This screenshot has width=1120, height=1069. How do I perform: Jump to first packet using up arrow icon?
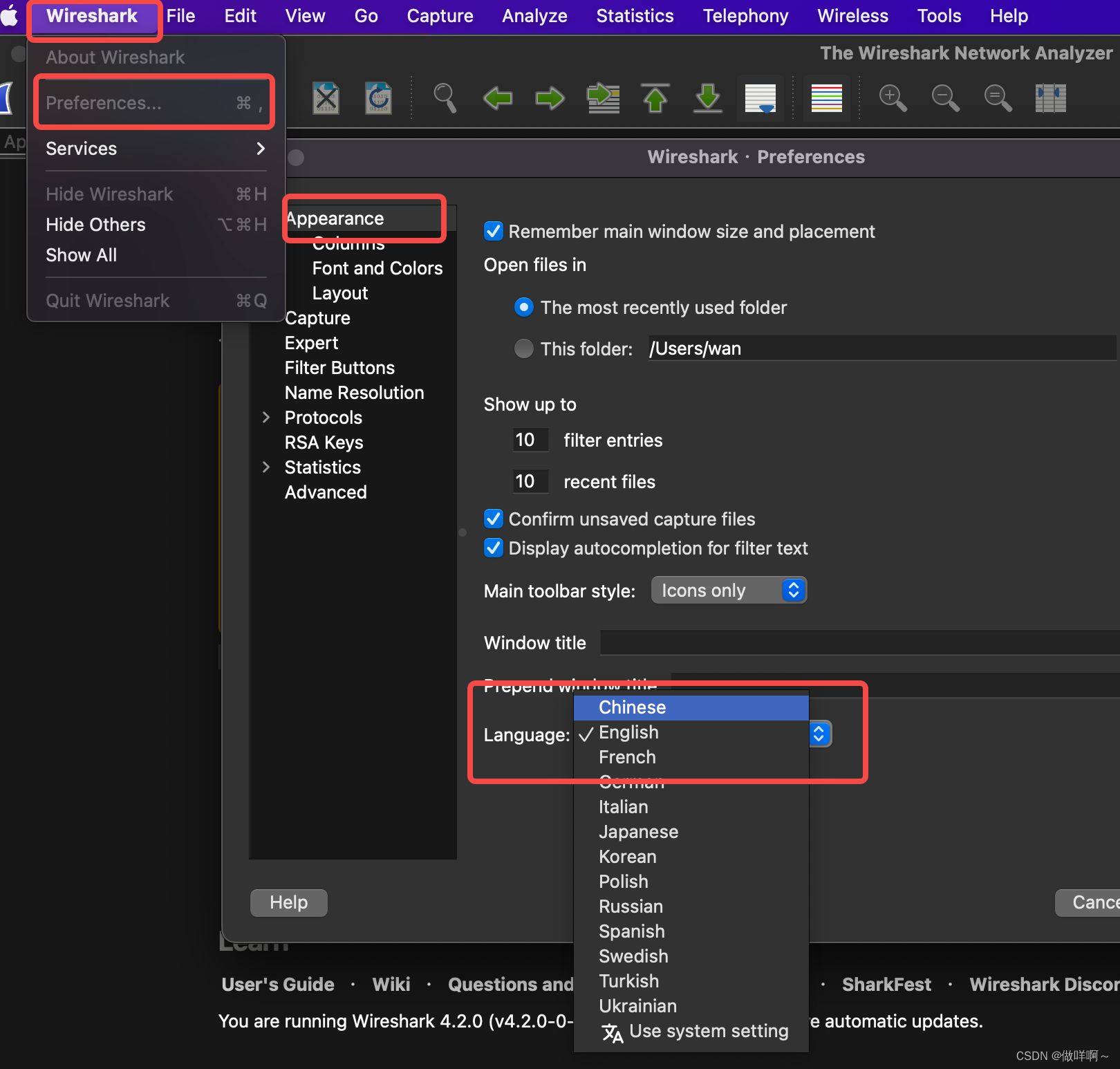pyautogui.click(x=655, y=98)
